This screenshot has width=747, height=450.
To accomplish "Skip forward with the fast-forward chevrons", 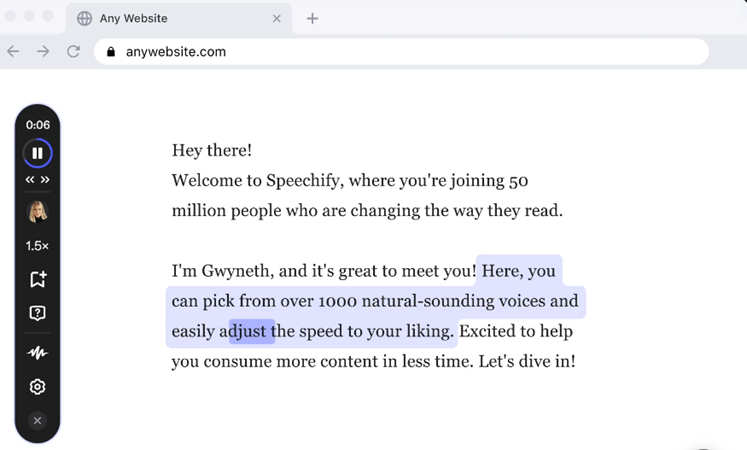I will pyautogui.click(x=45, y=180).
